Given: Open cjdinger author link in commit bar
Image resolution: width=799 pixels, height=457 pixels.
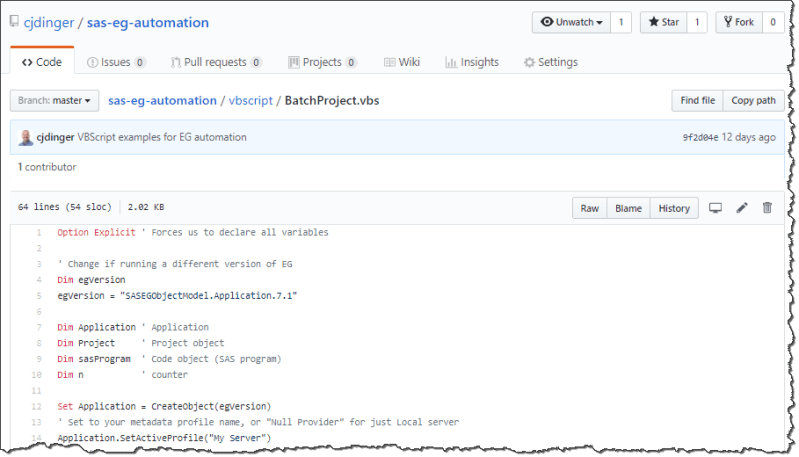Looking at the screenshot, I should pos(56,137).
